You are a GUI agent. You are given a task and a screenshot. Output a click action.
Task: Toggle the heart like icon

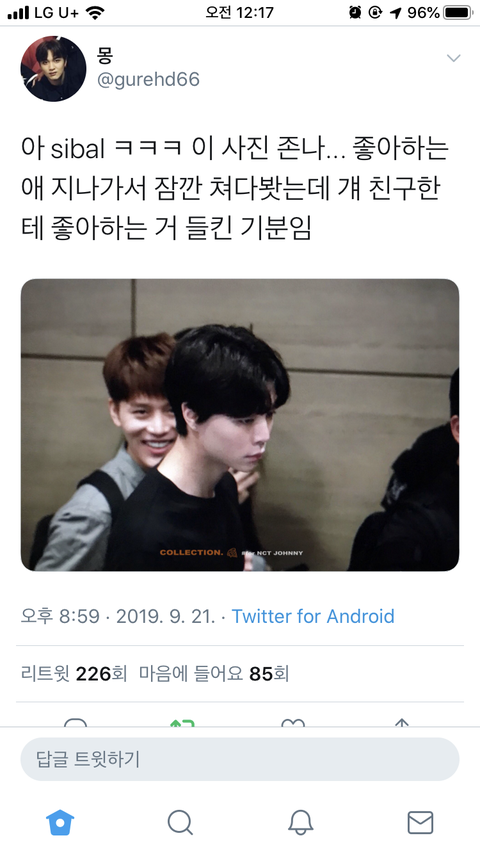point(293,723)
